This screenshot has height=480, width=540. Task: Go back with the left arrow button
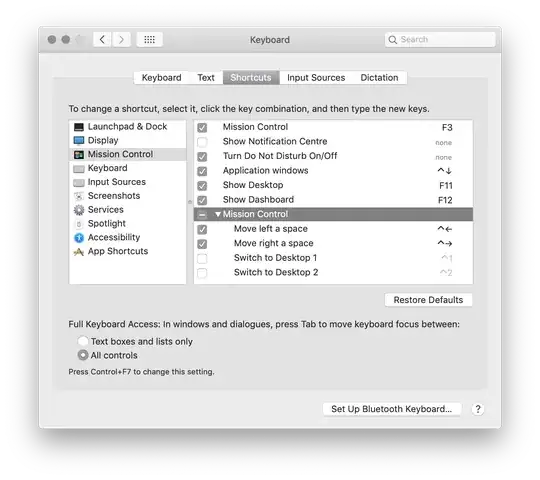[102, 40]
